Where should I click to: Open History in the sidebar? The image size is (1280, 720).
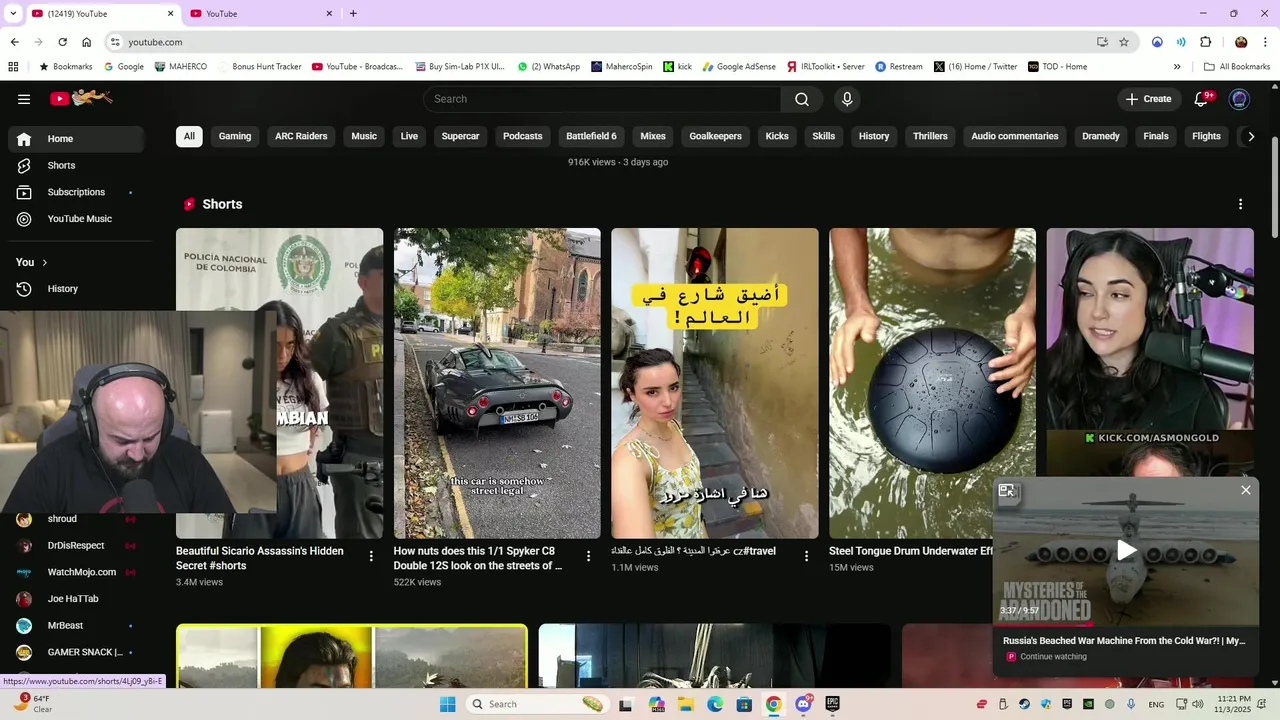click(76, 289)
